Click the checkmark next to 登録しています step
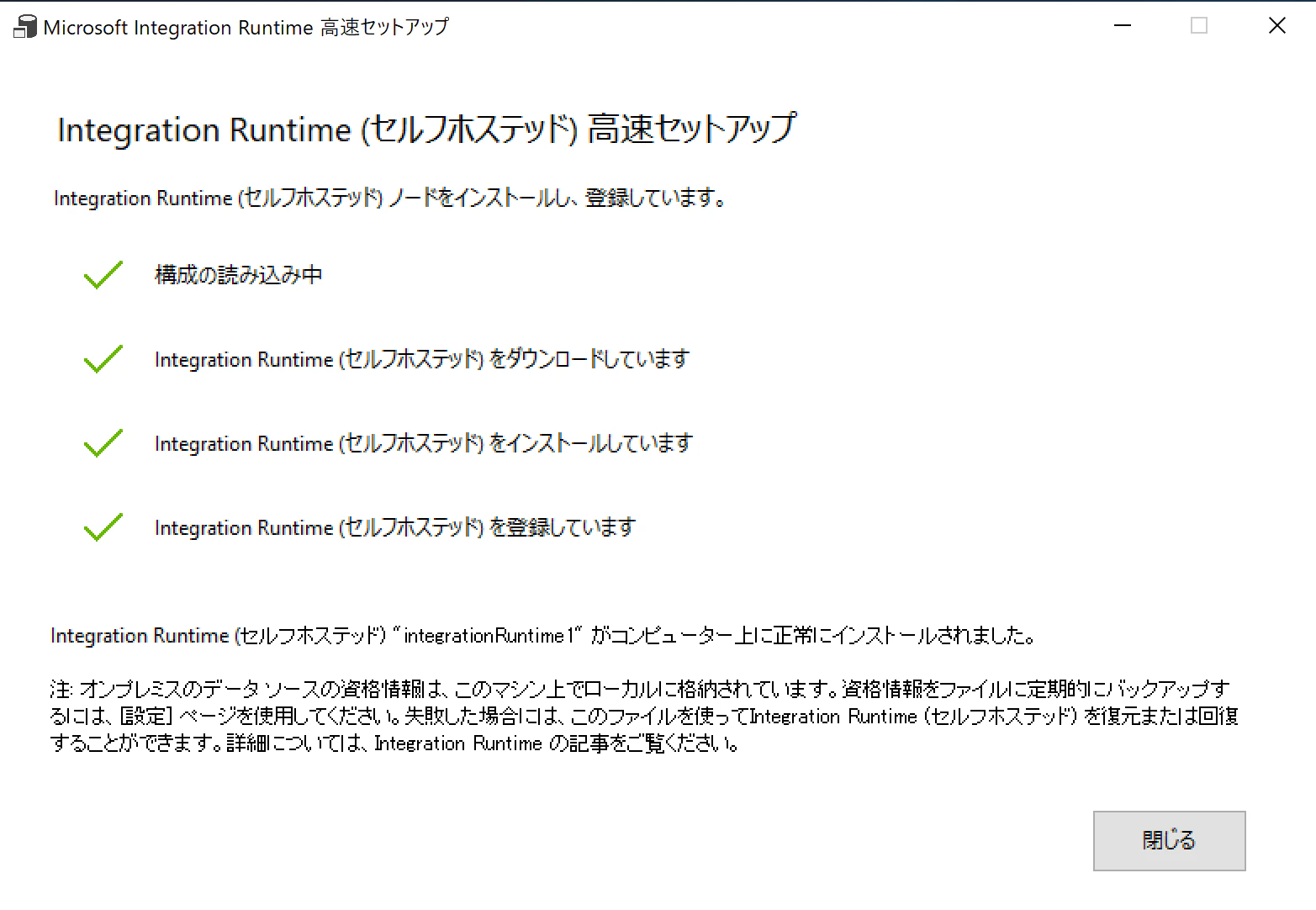Image resolution: width=1316 pixels, height=910 pixels. [x=103, y=527]
